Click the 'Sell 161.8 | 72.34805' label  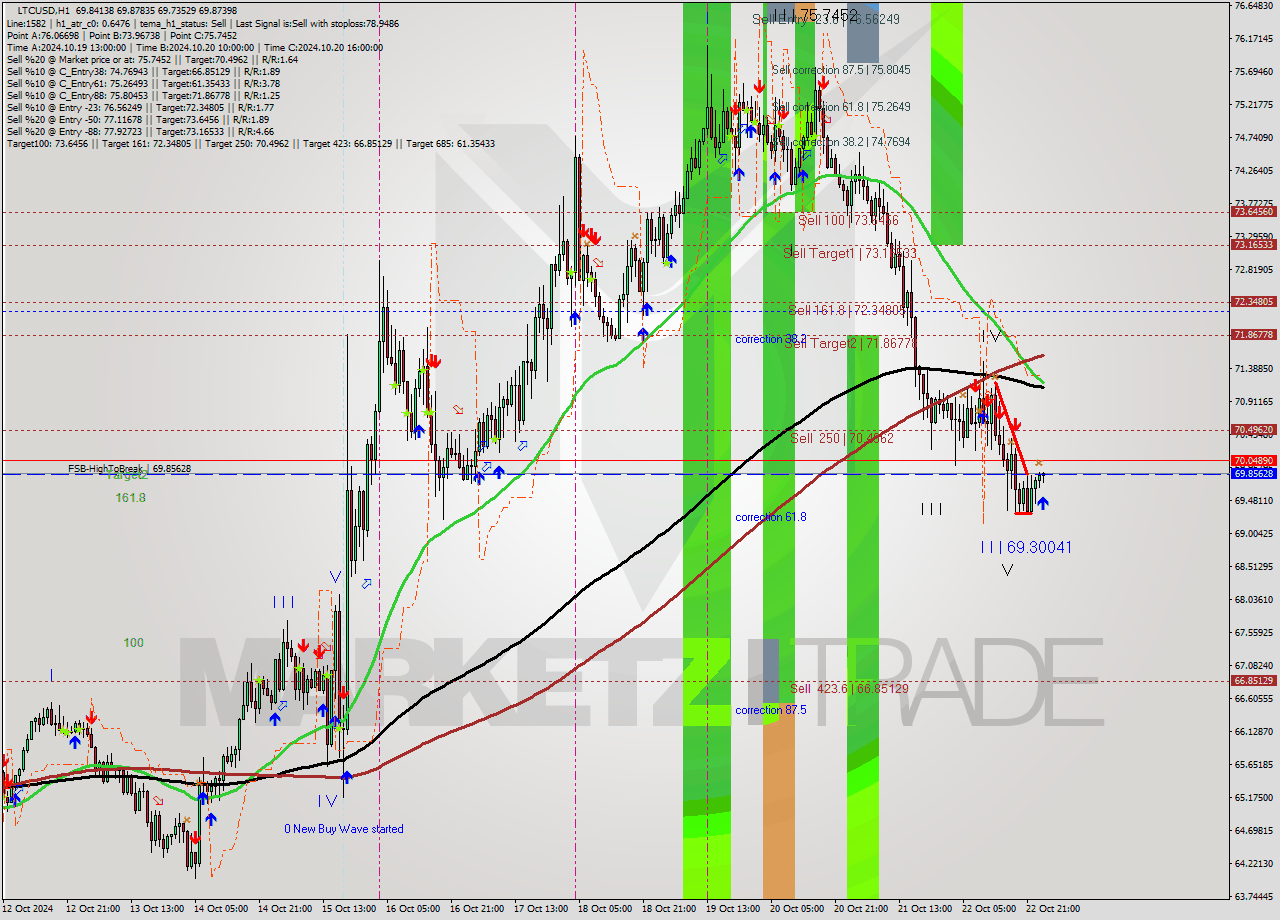tap(847, 310)
